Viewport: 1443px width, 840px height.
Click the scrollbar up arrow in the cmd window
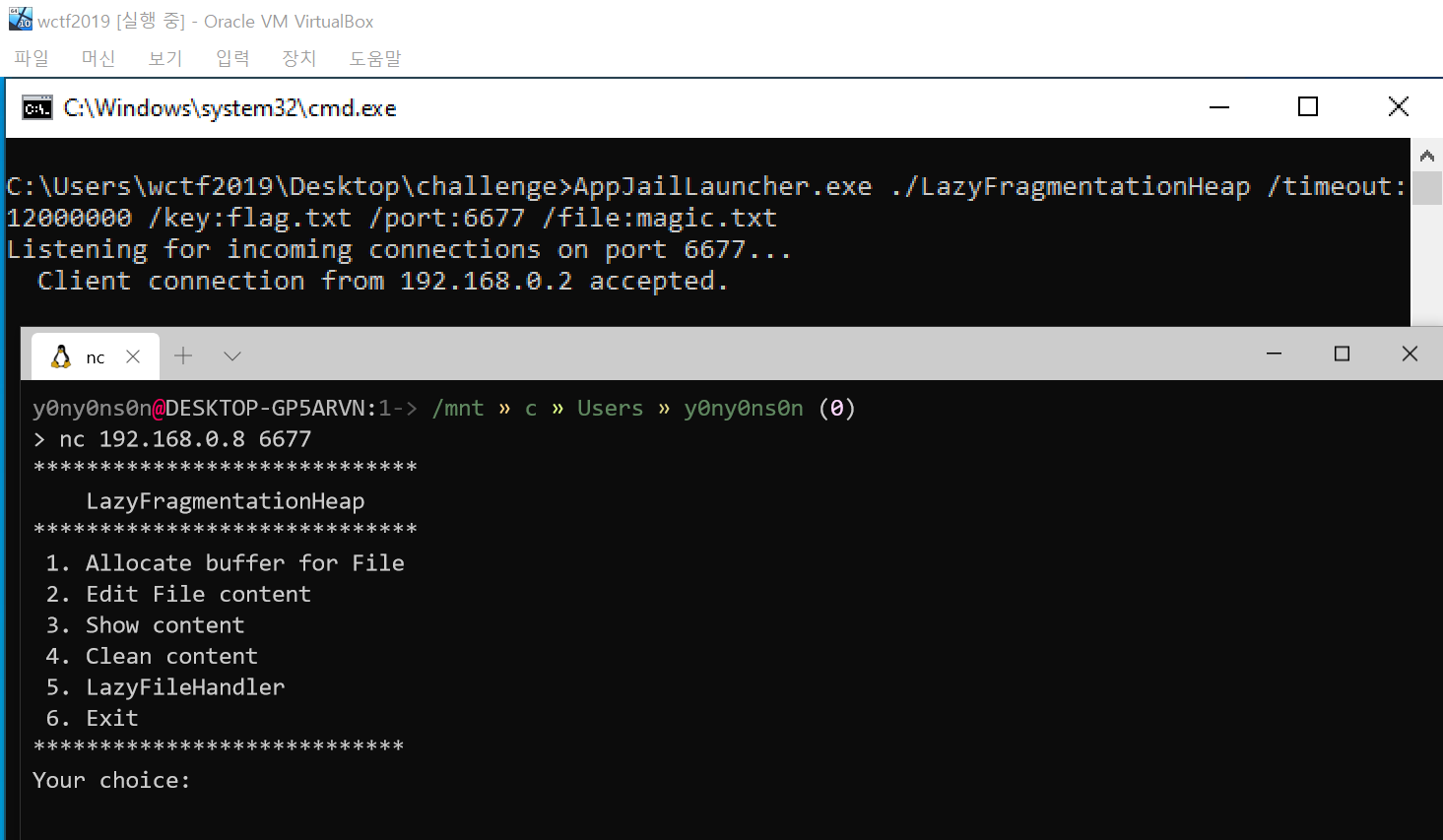point(1427,154)
